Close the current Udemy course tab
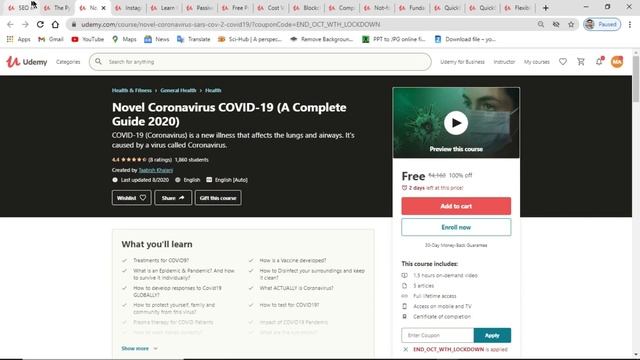The height and width of the screenshot is (360, 640). 104,8
